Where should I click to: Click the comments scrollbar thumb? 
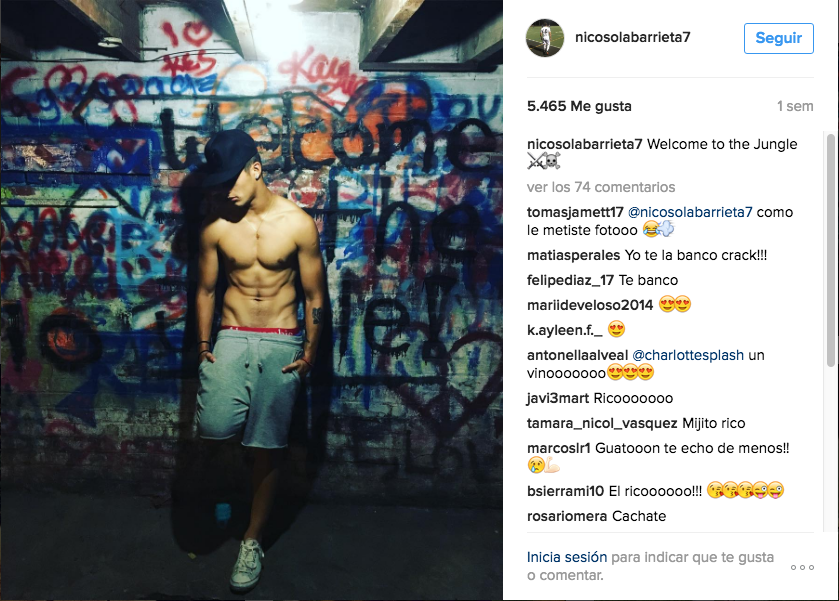click(x=831, y=250)
